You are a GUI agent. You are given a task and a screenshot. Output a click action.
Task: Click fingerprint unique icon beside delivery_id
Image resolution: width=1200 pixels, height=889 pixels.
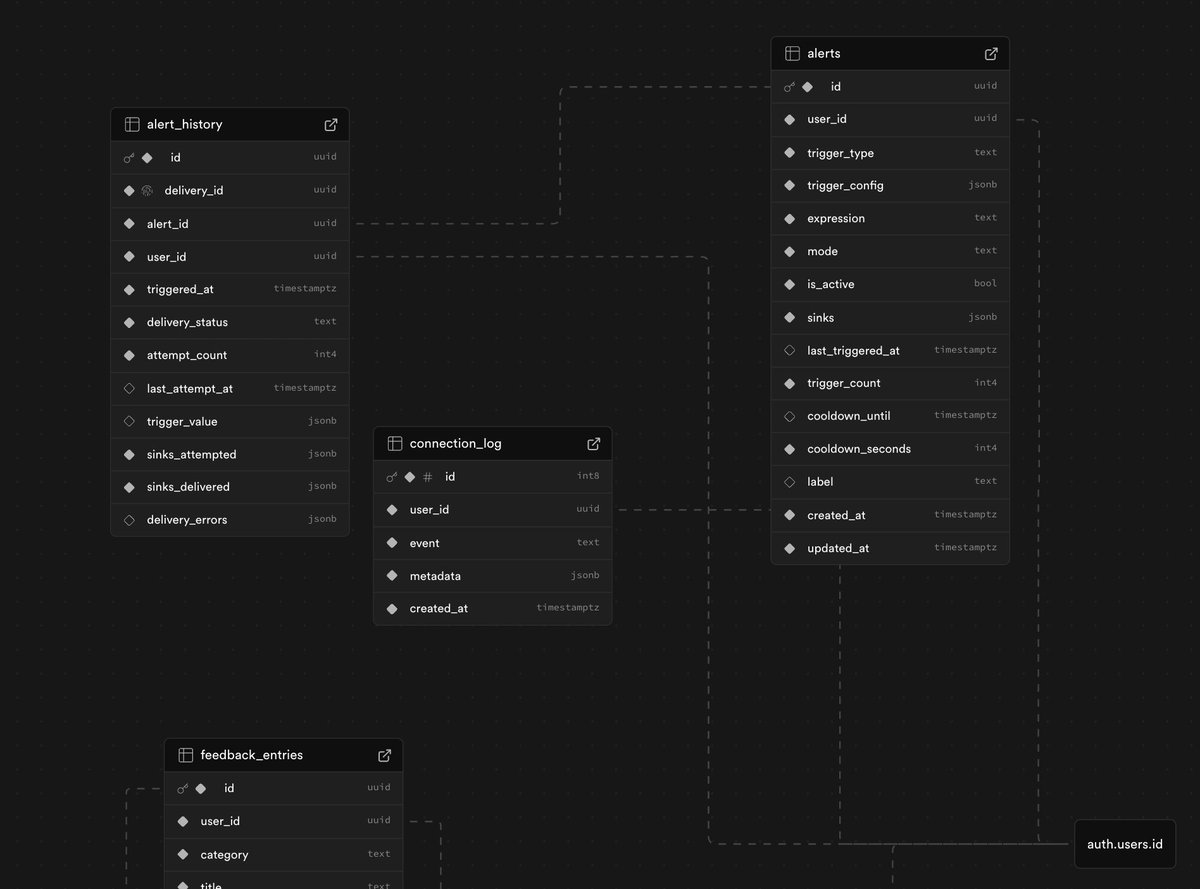pos(147,190)
